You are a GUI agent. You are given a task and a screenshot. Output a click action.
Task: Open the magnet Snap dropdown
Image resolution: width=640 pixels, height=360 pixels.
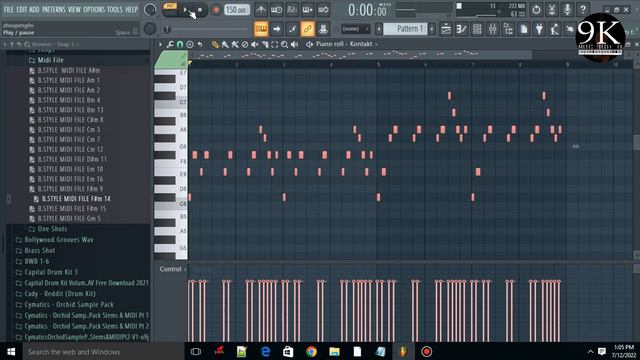[x=180, y=44]
